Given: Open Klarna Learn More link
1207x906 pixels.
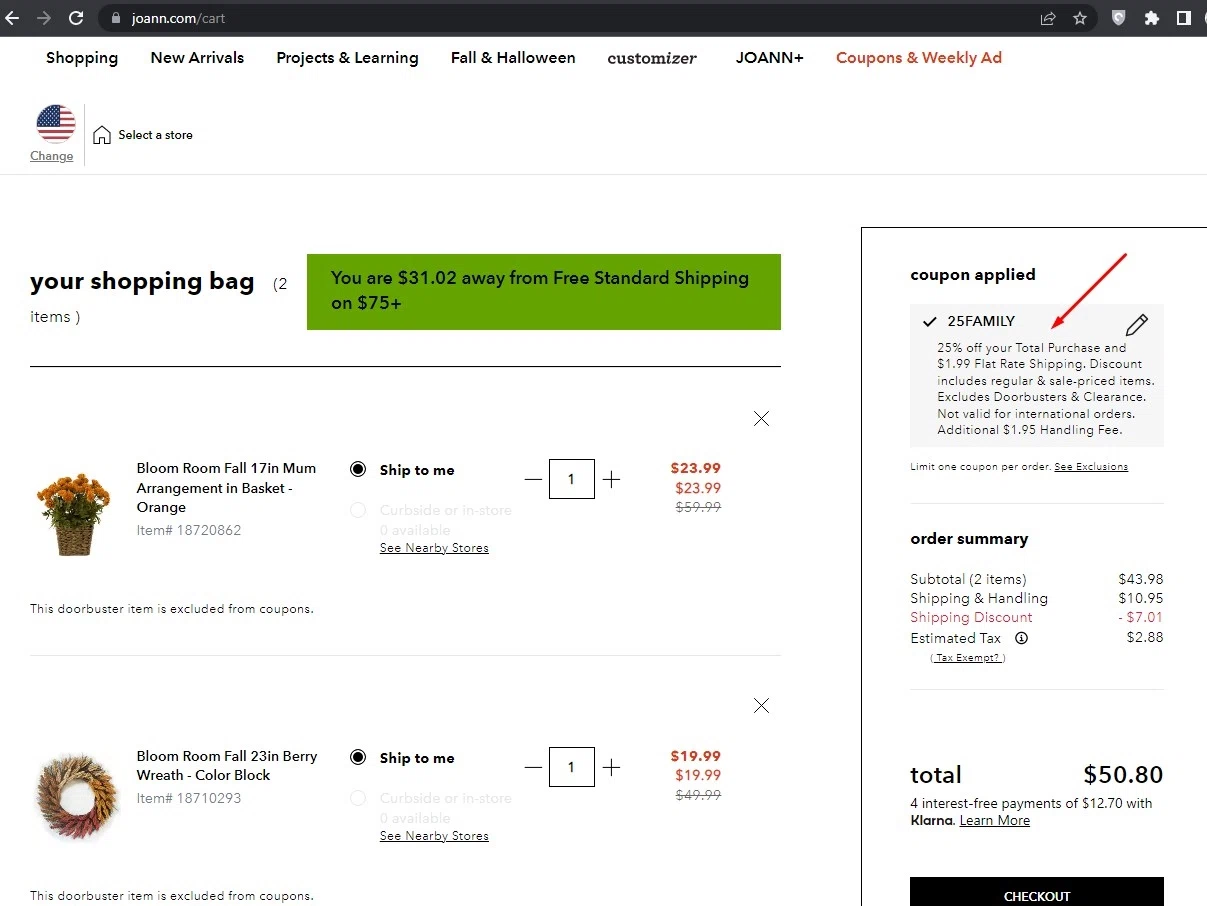Looking at the screenshot, I should point(994,821).
